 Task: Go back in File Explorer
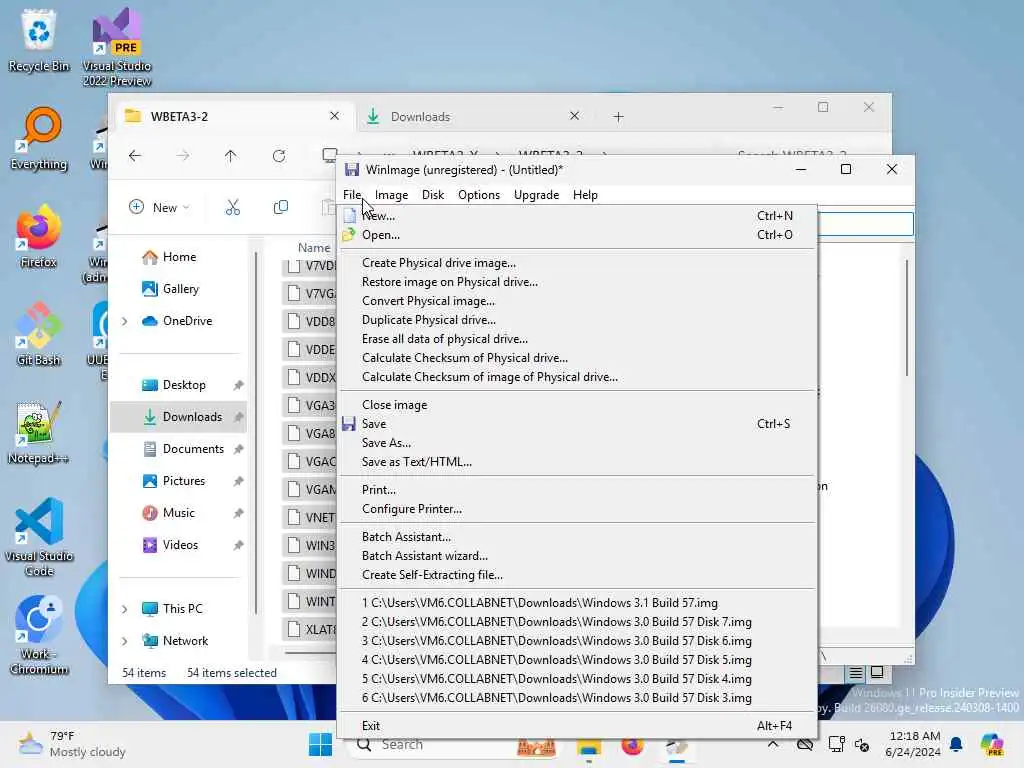pyautogui.click(x=135, y=155)
